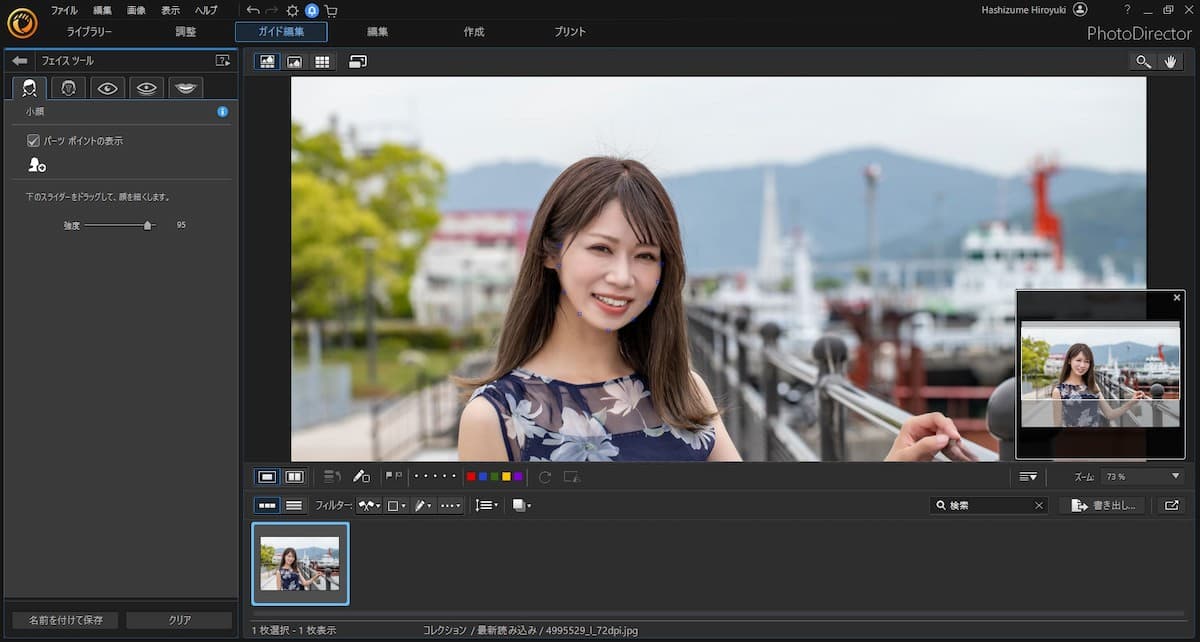This screenshot has height=642, width=1200.
Task: Open the ヘルプ menu
Action: [206, 10]
